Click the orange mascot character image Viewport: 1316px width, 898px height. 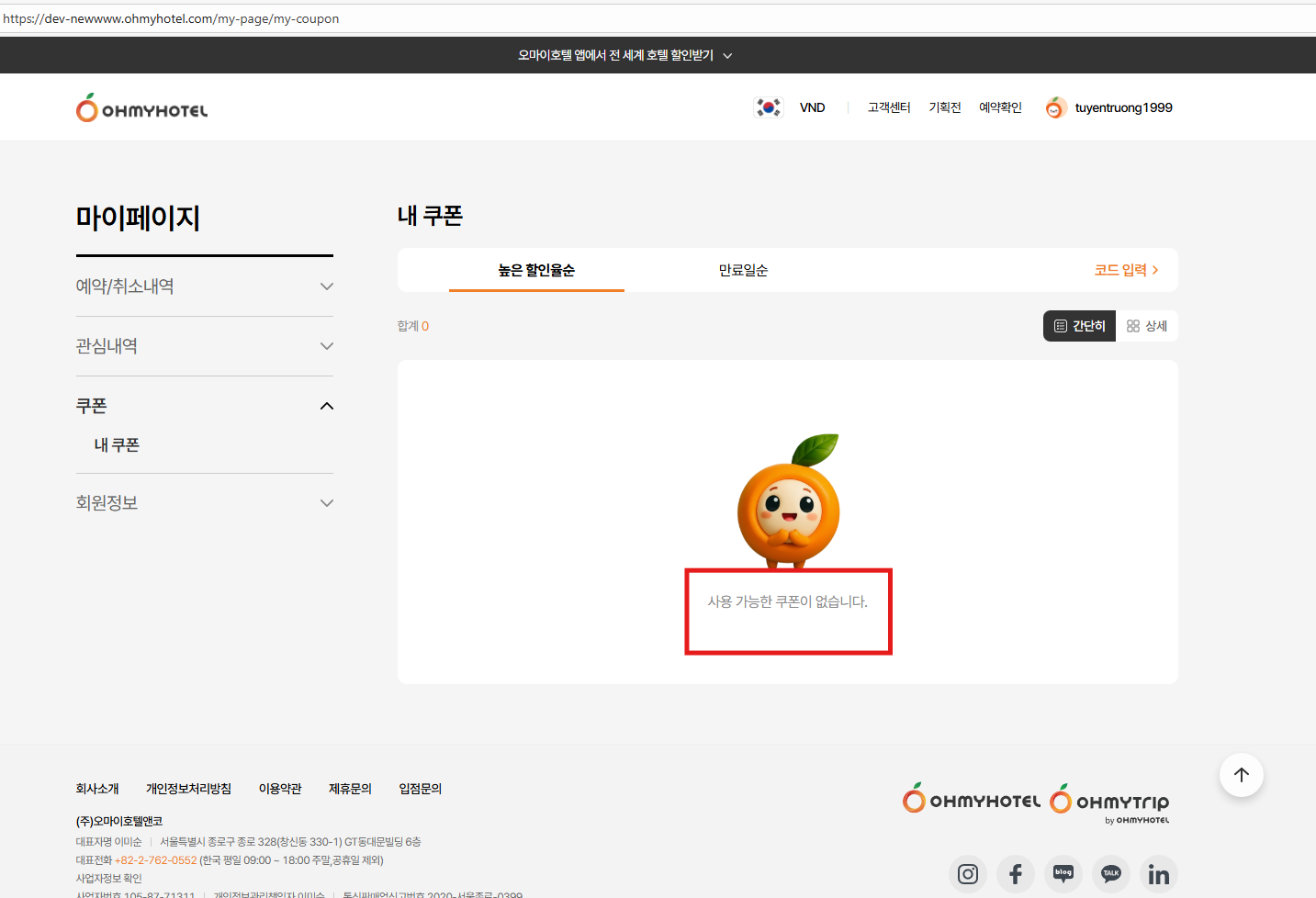click(x=789, y=500)
